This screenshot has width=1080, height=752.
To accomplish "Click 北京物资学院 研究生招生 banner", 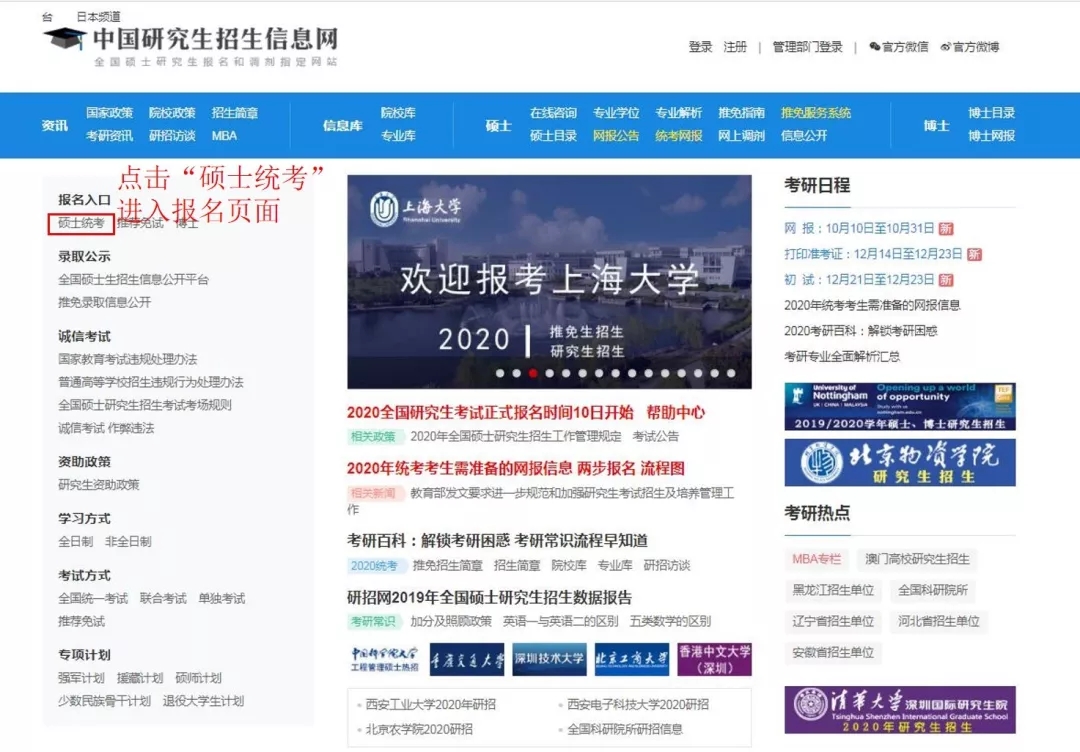I will [x=900, y=463].
